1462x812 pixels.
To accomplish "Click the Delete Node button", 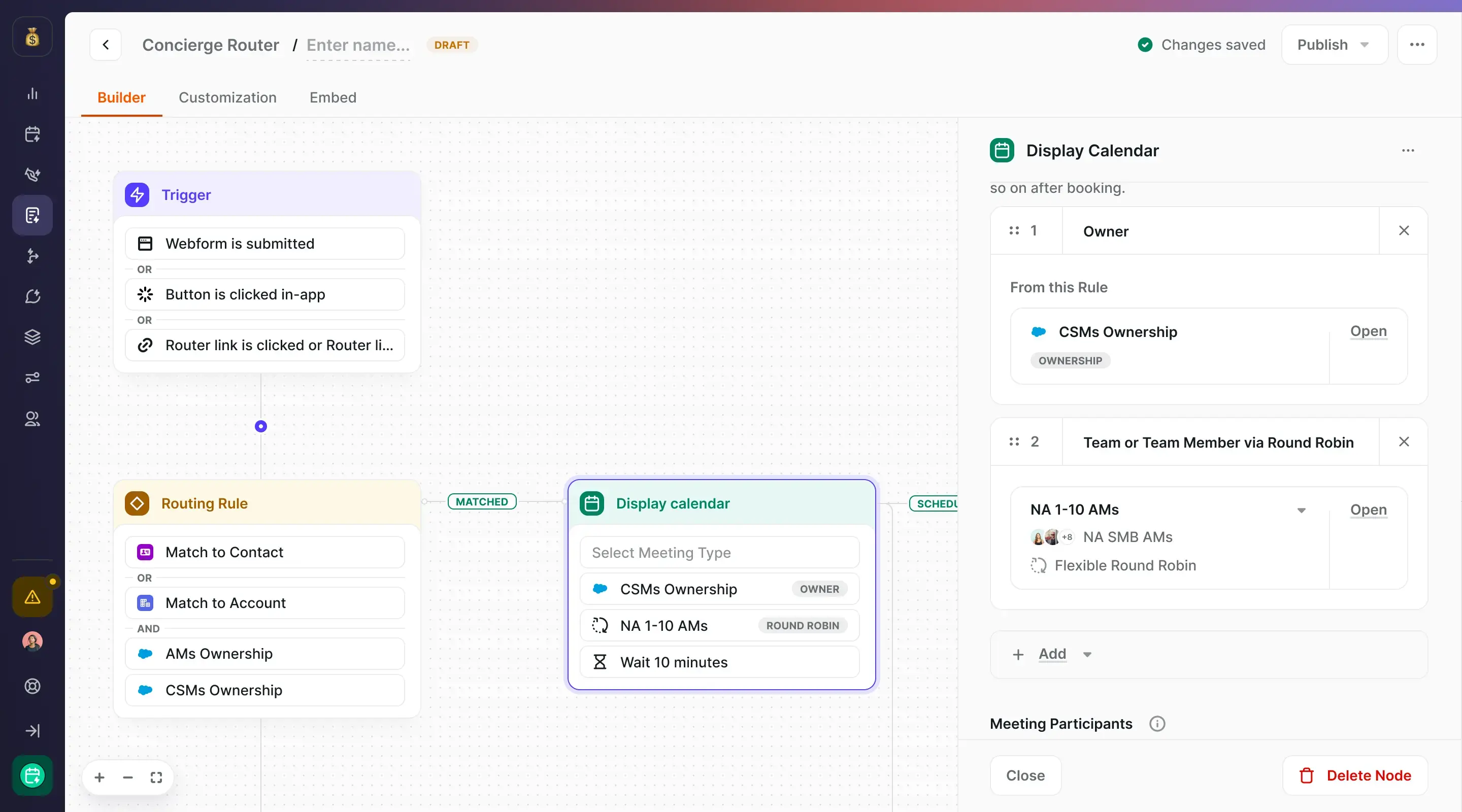I will pyautogui.click(x=1355, y=775).
